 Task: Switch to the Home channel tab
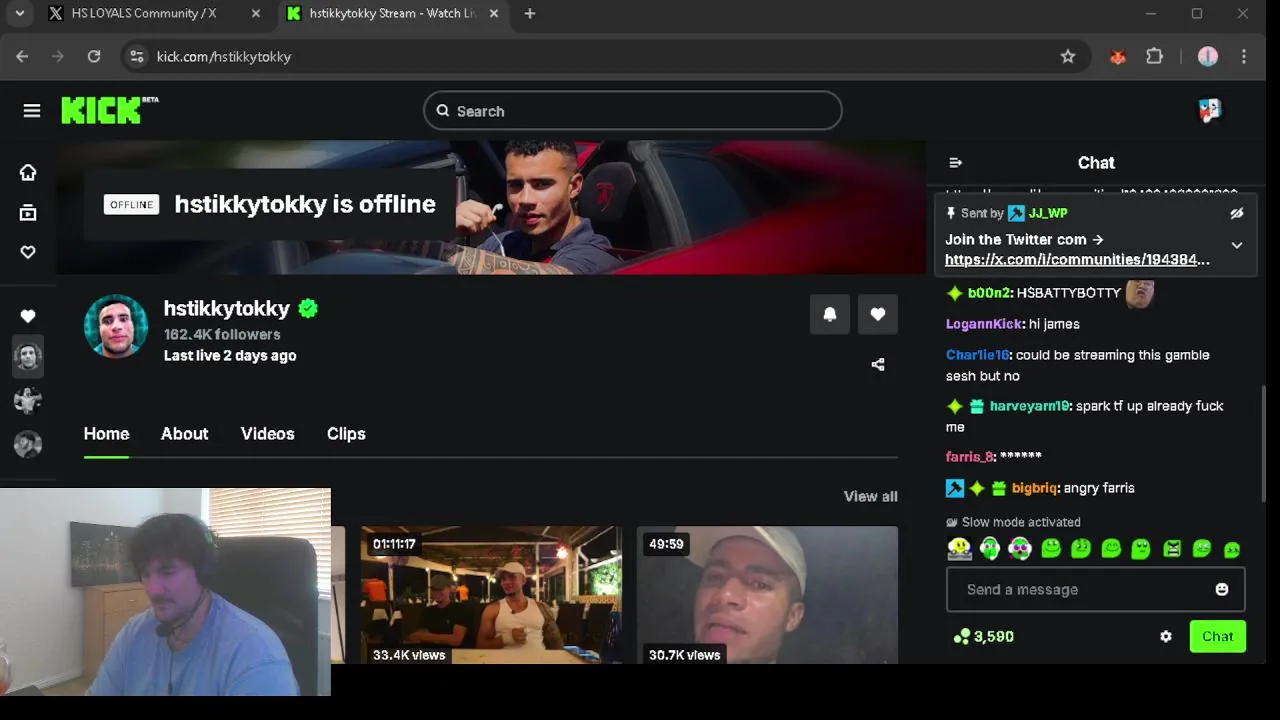[x=106, y=434]
